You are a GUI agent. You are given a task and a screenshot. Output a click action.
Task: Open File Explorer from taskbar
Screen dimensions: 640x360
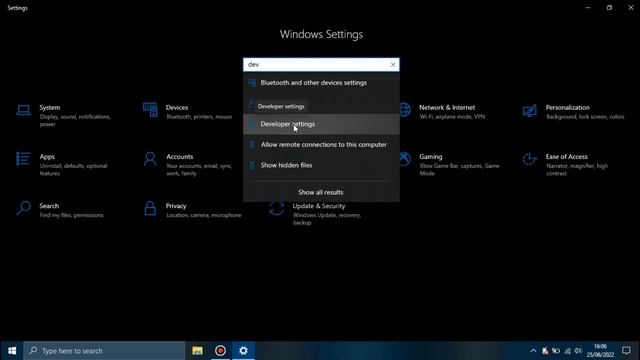click(x=198, y=351)
